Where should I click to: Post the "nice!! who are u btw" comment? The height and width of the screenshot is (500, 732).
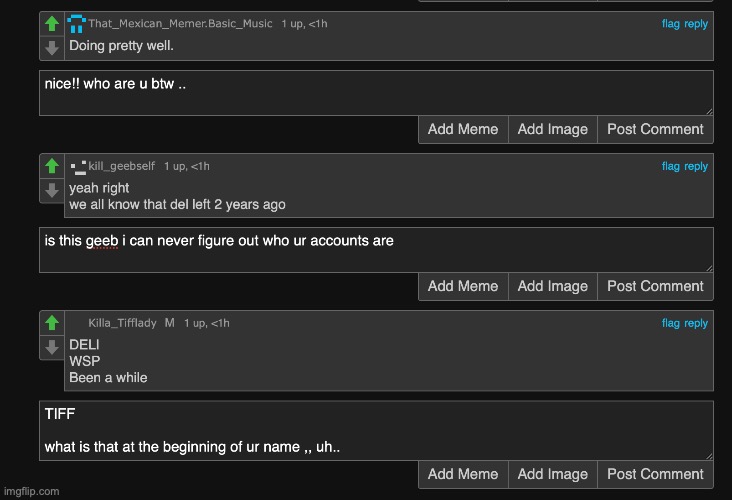point(655,129)
